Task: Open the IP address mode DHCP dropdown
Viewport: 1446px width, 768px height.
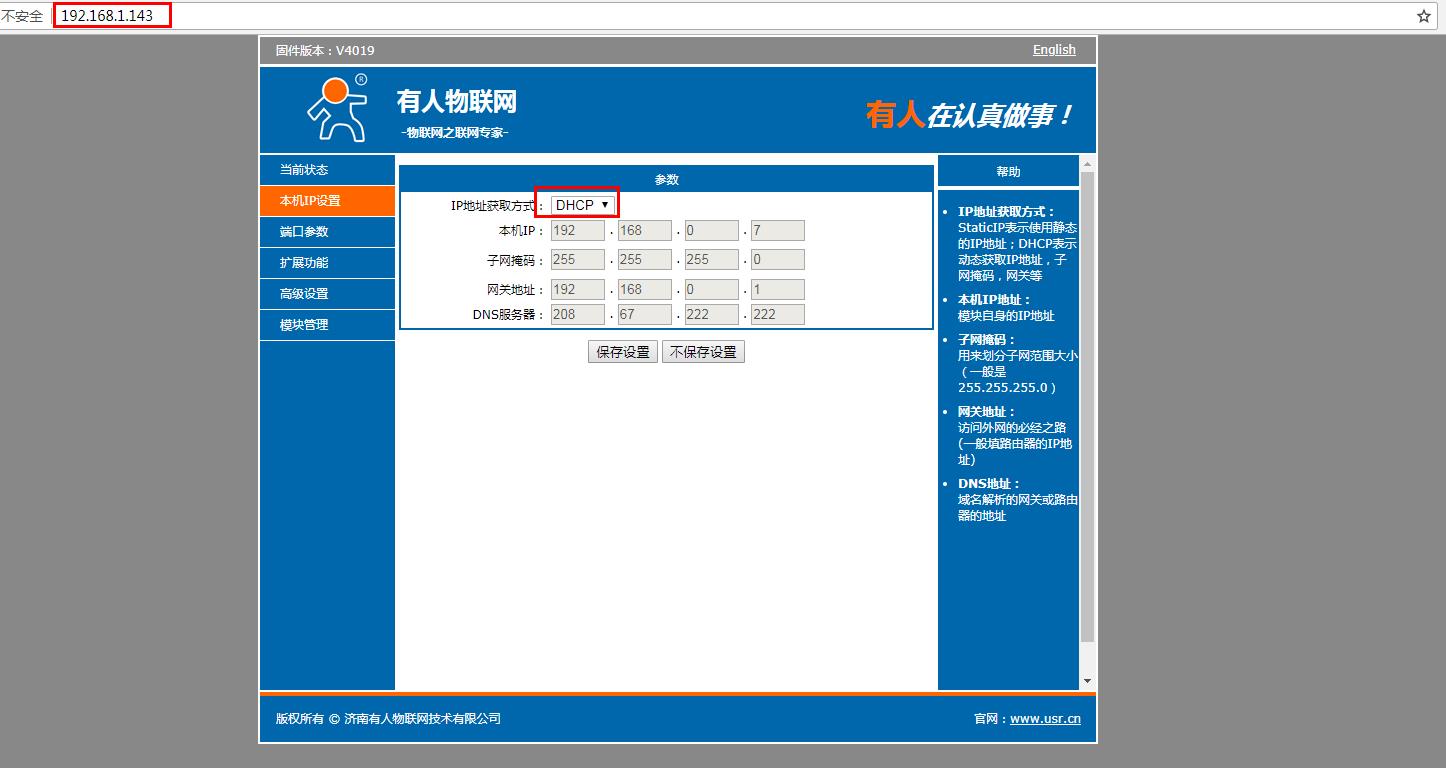Action: (582, 205)
